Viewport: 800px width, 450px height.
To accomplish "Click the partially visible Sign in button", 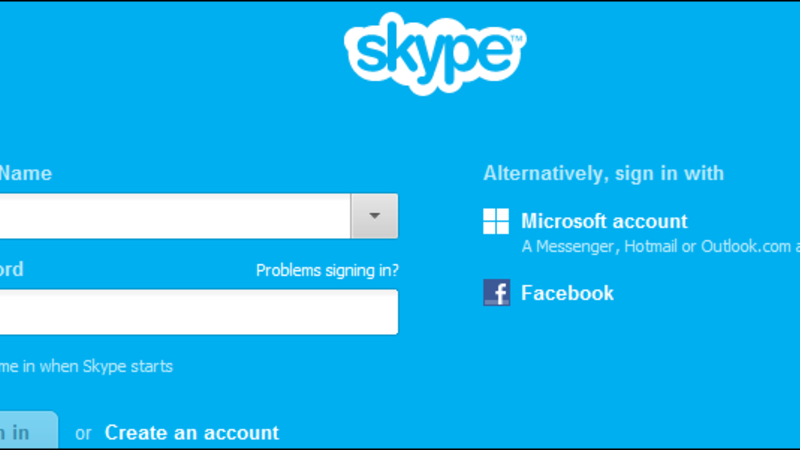I will 29,430.
